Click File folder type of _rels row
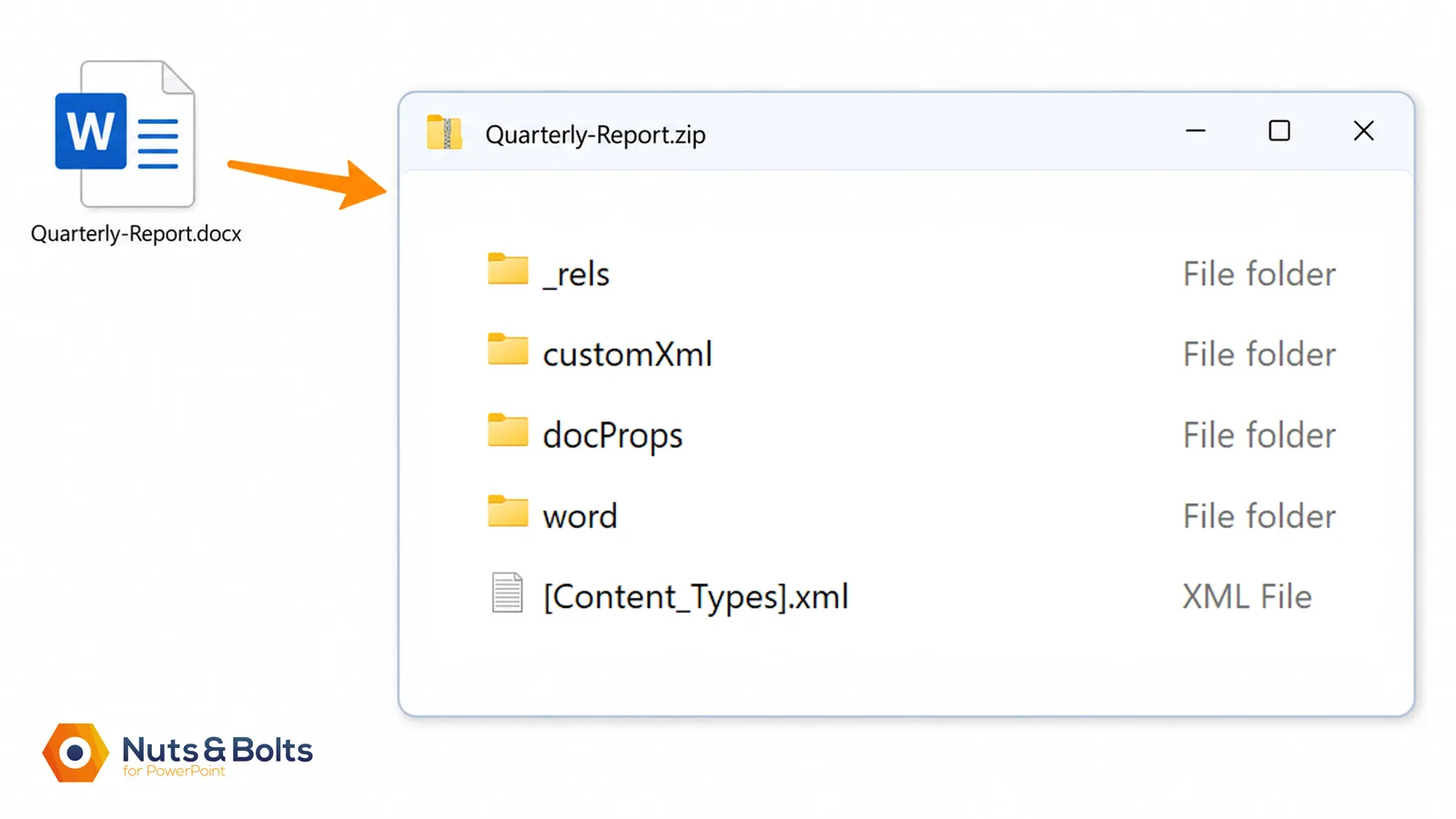Image resolution: width=1456 pixels, height=819 pixels. 1259,274
